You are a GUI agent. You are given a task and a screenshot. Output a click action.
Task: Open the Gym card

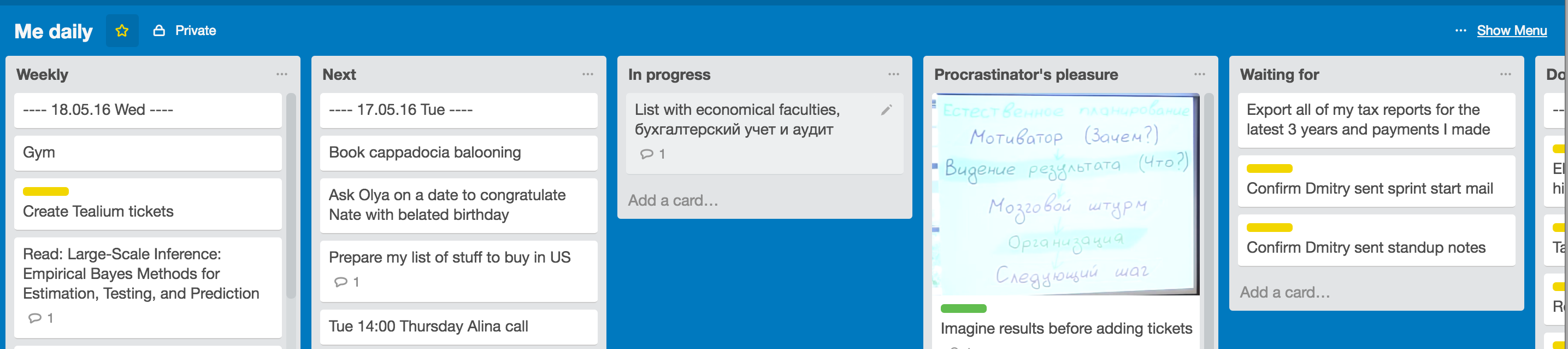148,152
